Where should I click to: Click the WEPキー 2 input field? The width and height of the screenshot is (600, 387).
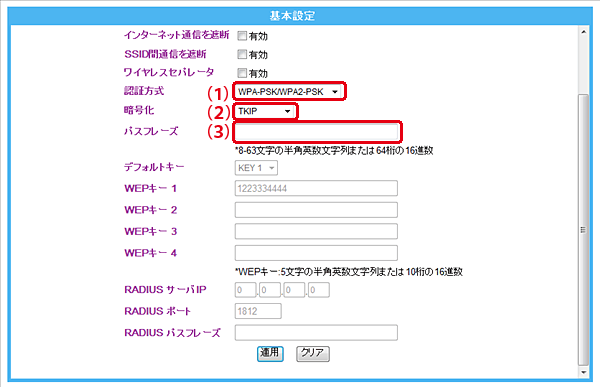tap(316, 210)
